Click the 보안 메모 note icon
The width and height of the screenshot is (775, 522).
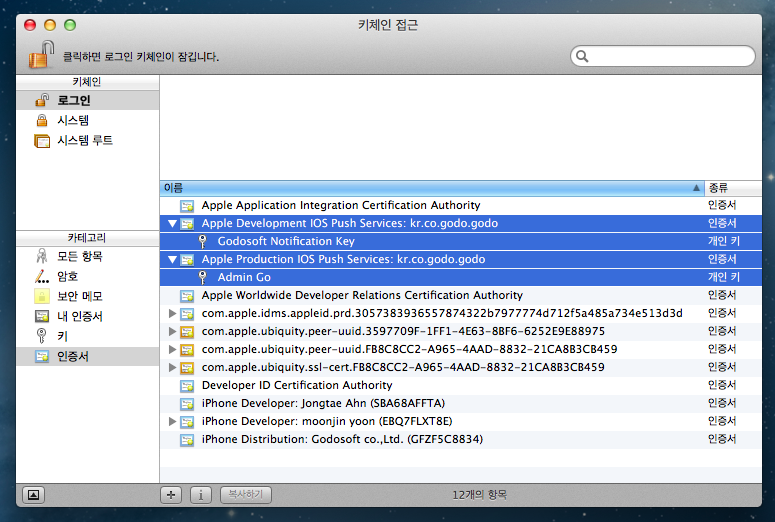pyautogui.click(x=42, y=296)
